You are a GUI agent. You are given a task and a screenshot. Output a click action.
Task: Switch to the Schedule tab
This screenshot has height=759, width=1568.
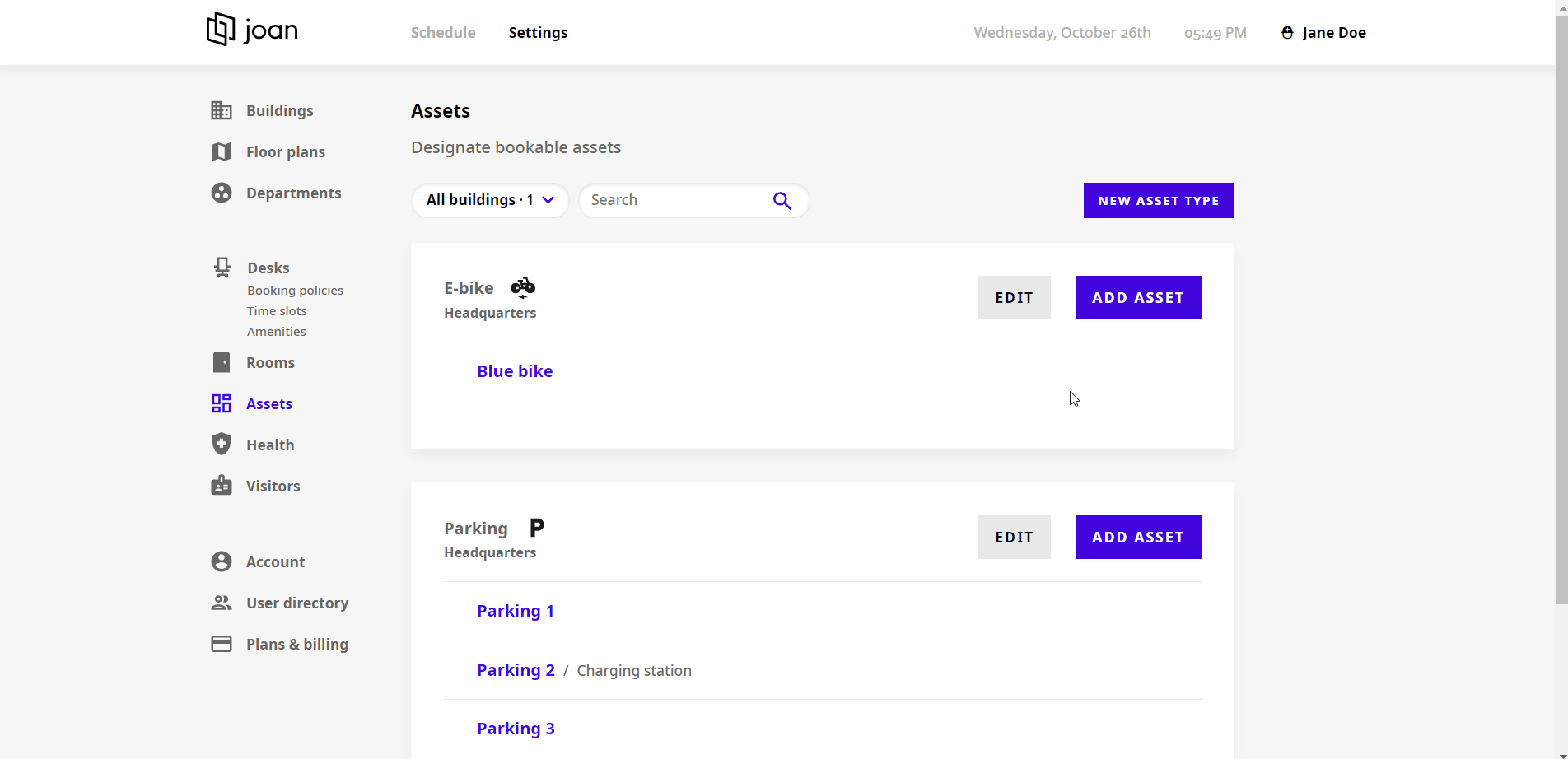[x=443, y=32]
